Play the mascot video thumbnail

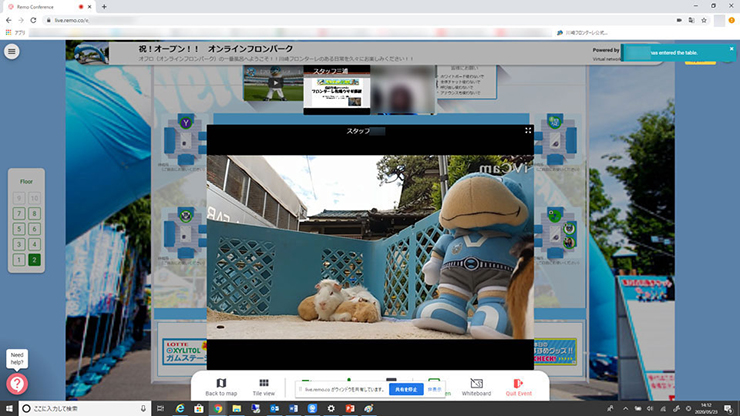pyautogui.click(x=274, y=83)
